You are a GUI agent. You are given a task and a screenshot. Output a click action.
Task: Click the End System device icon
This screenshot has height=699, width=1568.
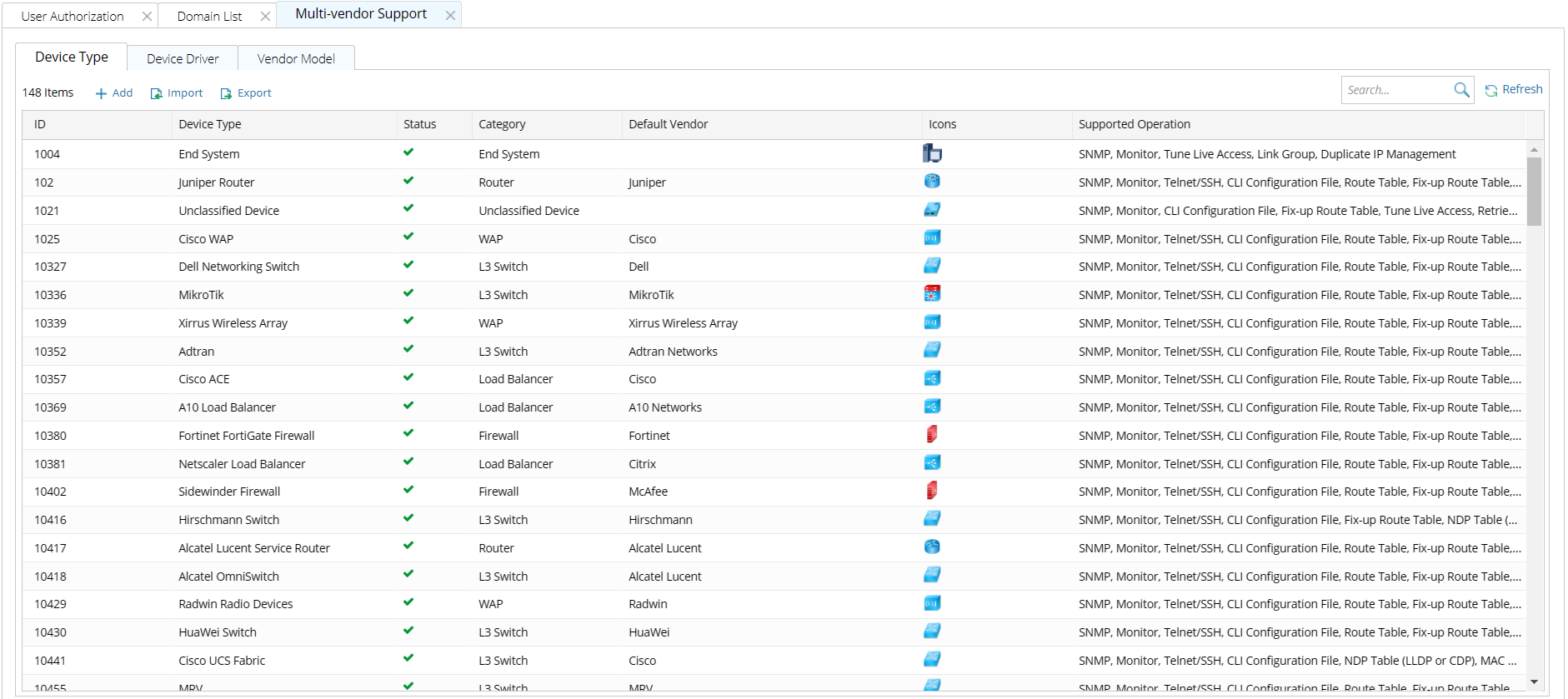[x=932, y=153]
